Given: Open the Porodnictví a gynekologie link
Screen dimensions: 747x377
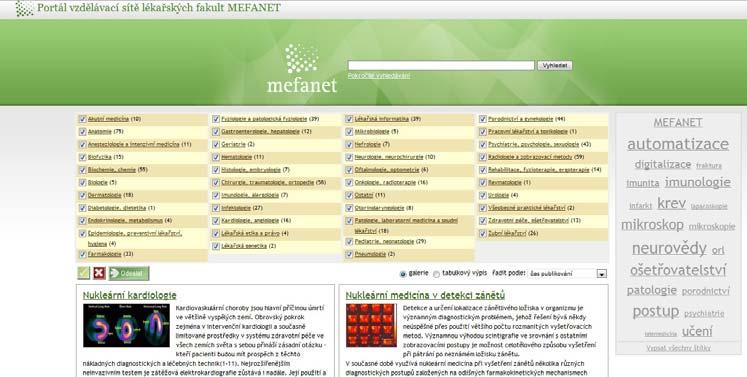Looking at the screenshot, I should tap(520, 119).
